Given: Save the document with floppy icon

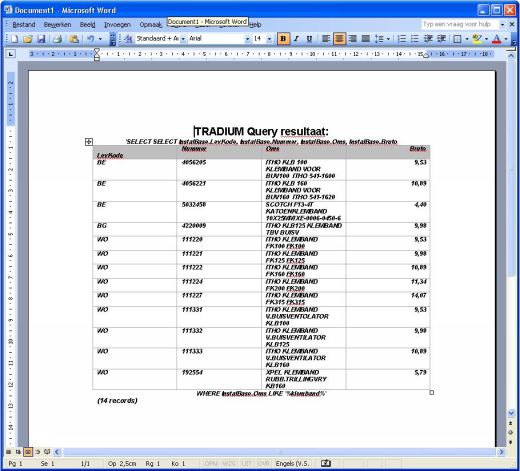Looking at the screenshot, I should (x=41, y=39).
